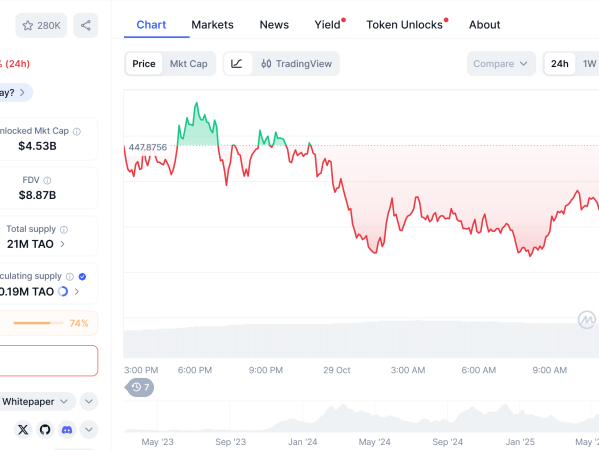This screenshot has height=450, width=599.
Task: Click the share icon button
Action: point(86,26)
